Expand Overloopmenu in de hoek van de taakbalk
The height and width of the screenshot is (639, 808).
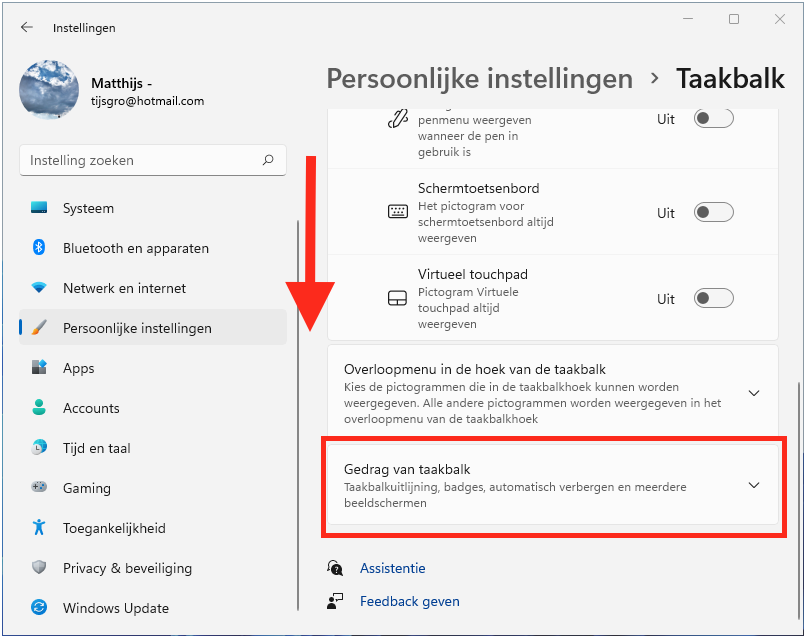pyautogui.click(x=754, y=393)
